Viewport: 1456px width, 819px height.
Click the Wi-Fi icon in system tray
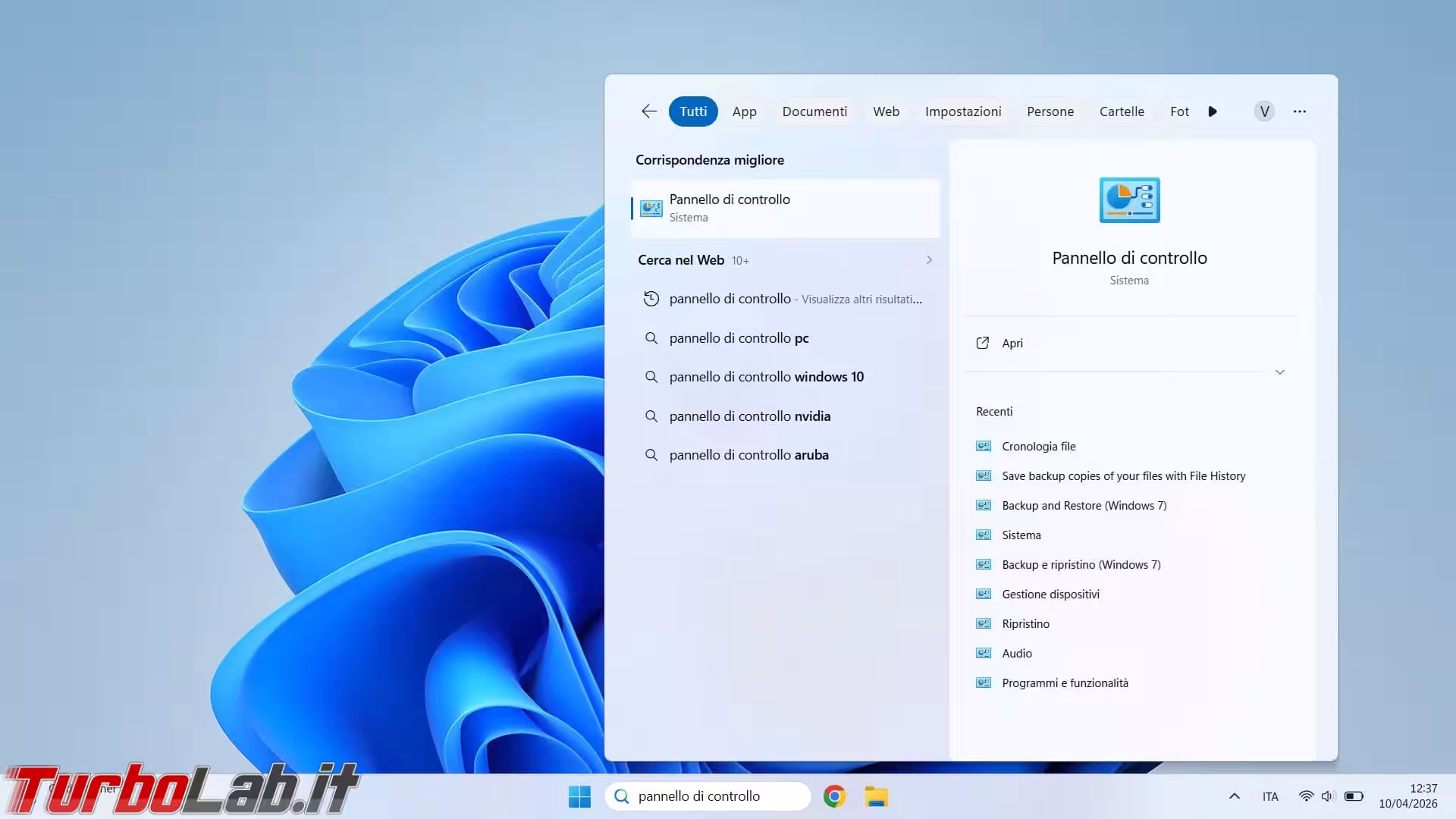1305,796
